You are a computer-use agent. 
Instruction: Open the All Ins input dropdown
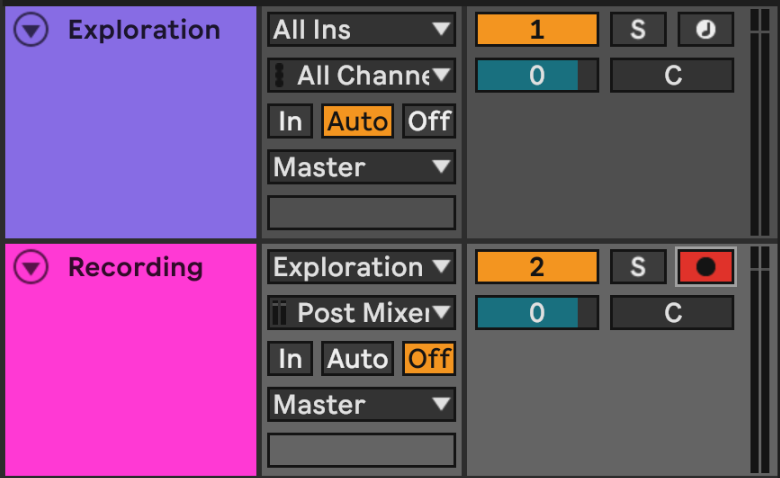pyautogui.click(x=361, y=30)
